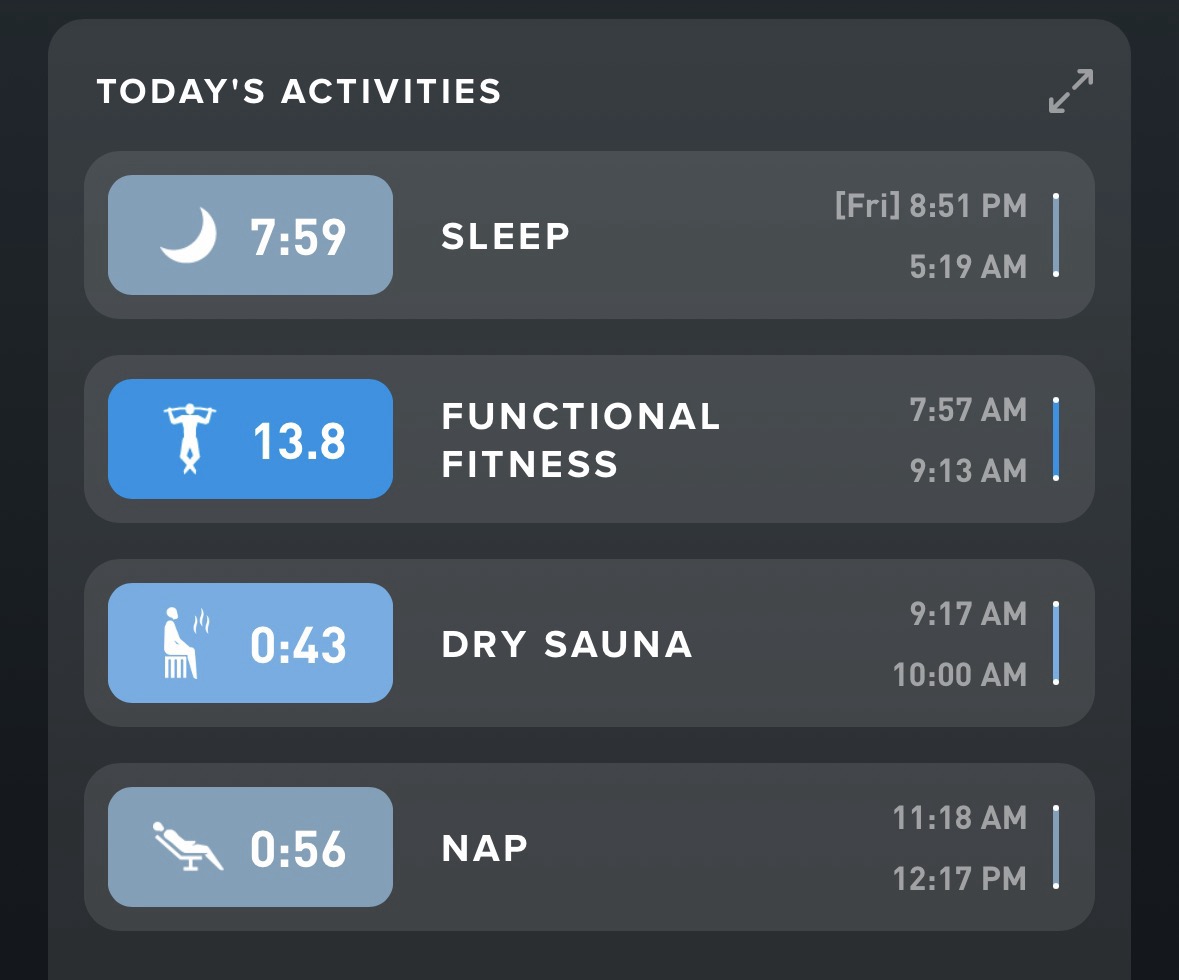The image size is (1179, 980).
Task: Click the [Fri] 8:51 PM sleep start time
Action: pos(930,206)
